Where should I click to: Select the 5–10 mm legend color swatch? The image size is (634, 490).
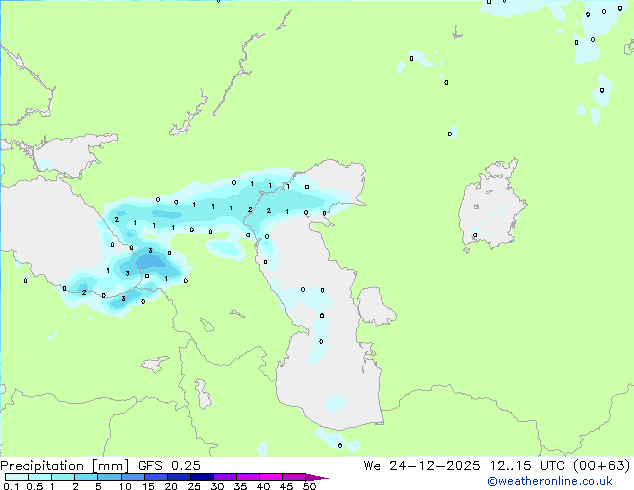[x=109, y=477]
